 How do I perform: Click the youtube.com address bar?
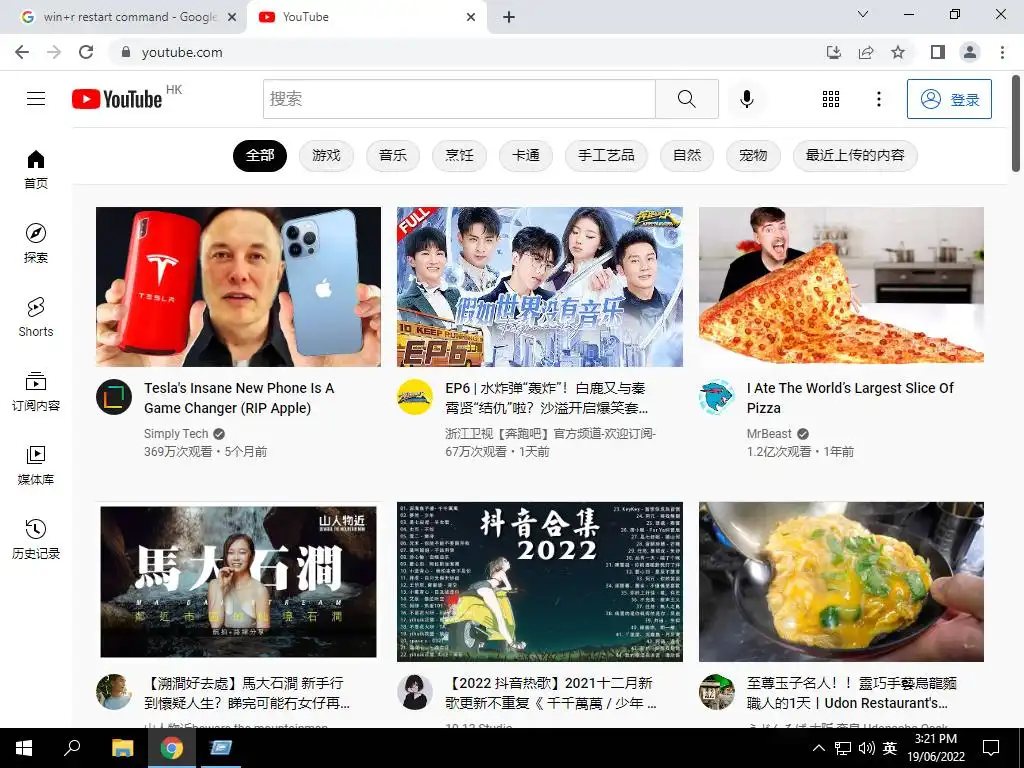point(464,52)
